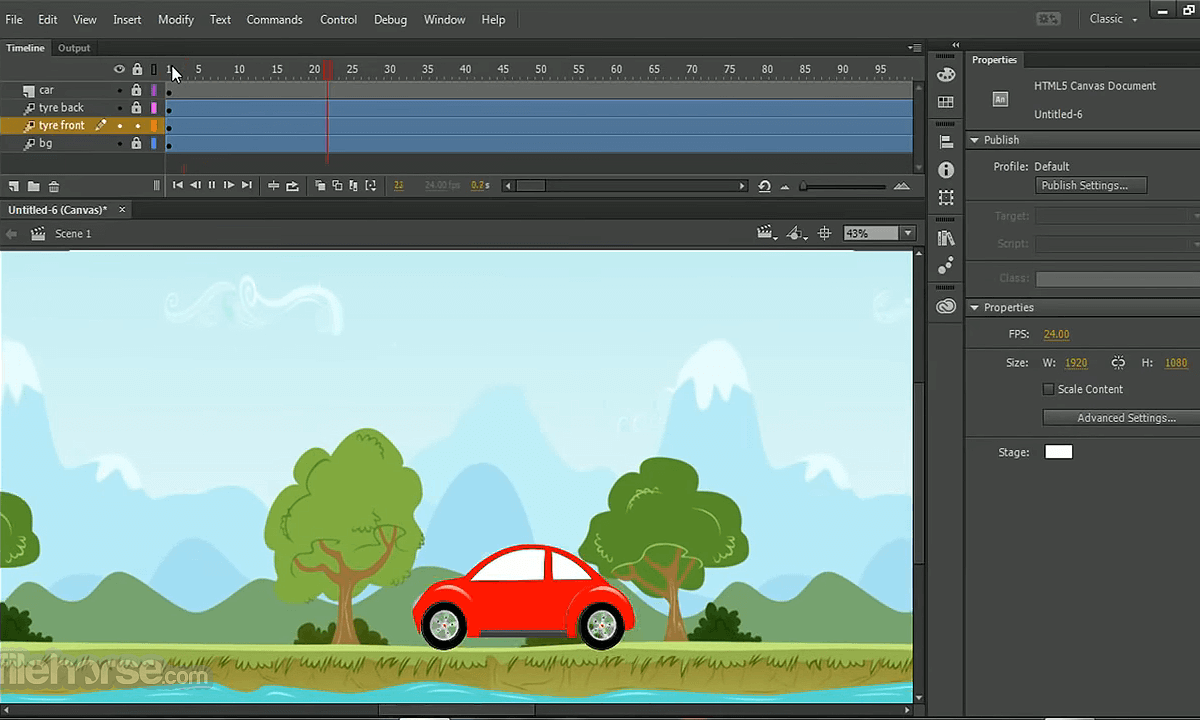1200x720 pixels.
Task: Click the Loop playback icon
Action: tap(292, 186)
